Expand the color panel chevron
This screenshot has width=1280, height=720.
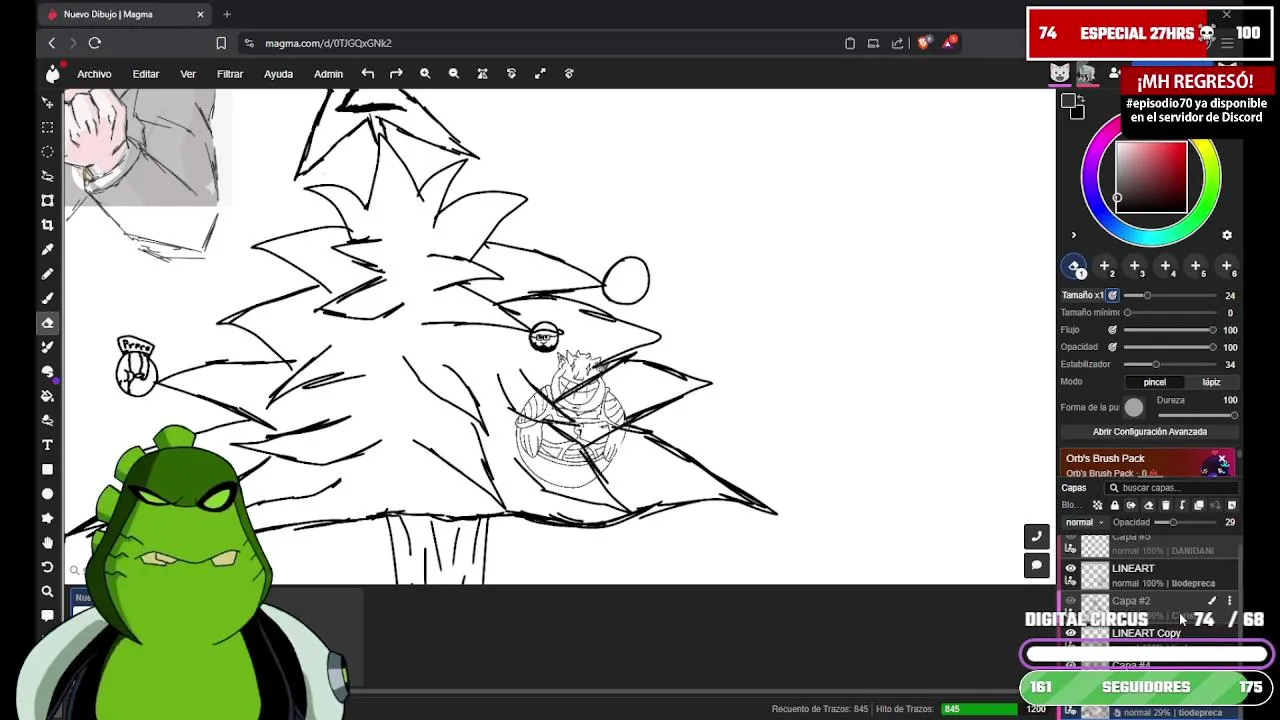coord(1074,236)
